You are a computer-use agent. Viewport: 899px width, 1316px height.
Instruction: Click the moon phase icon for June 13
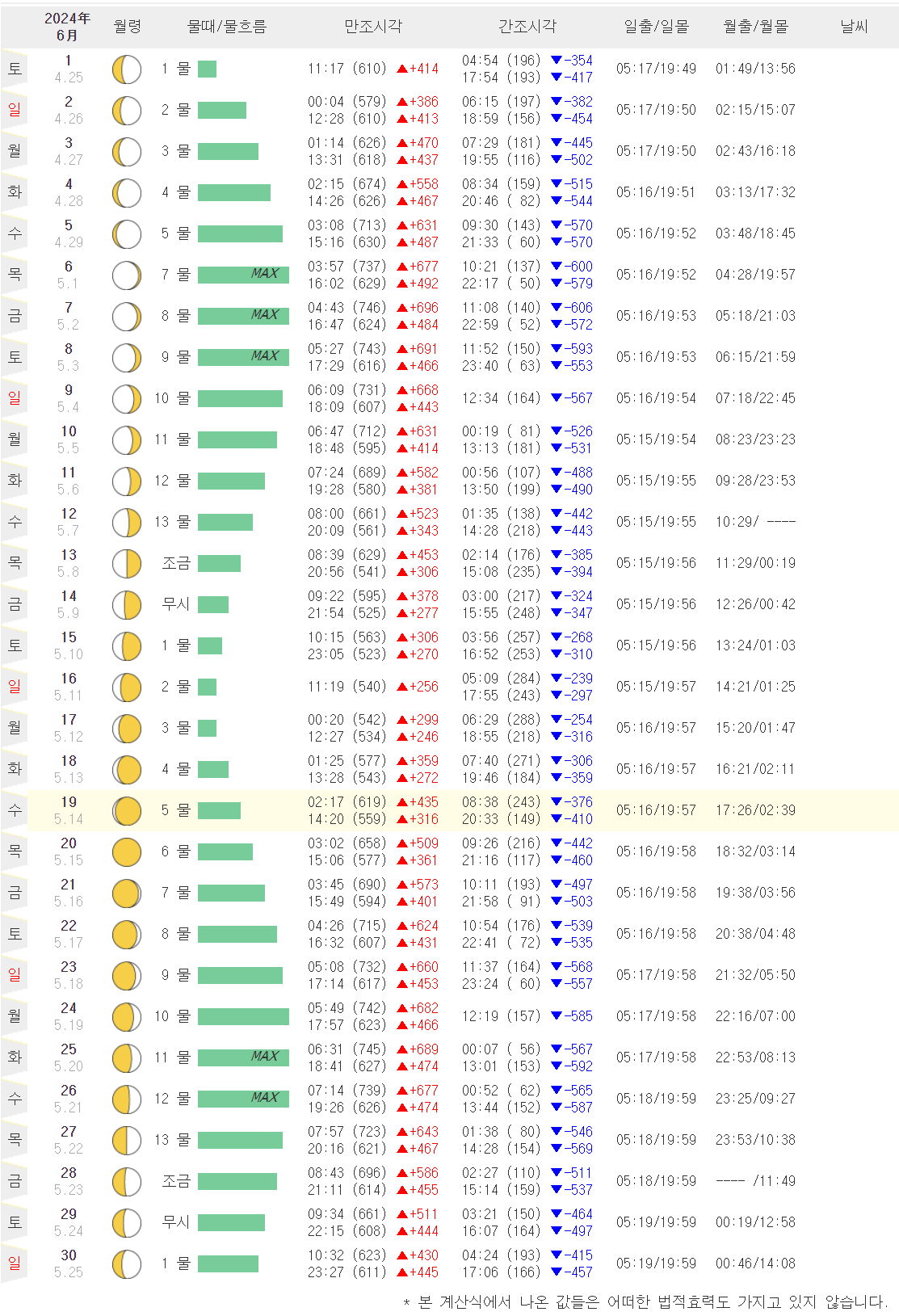click(127, 564)
